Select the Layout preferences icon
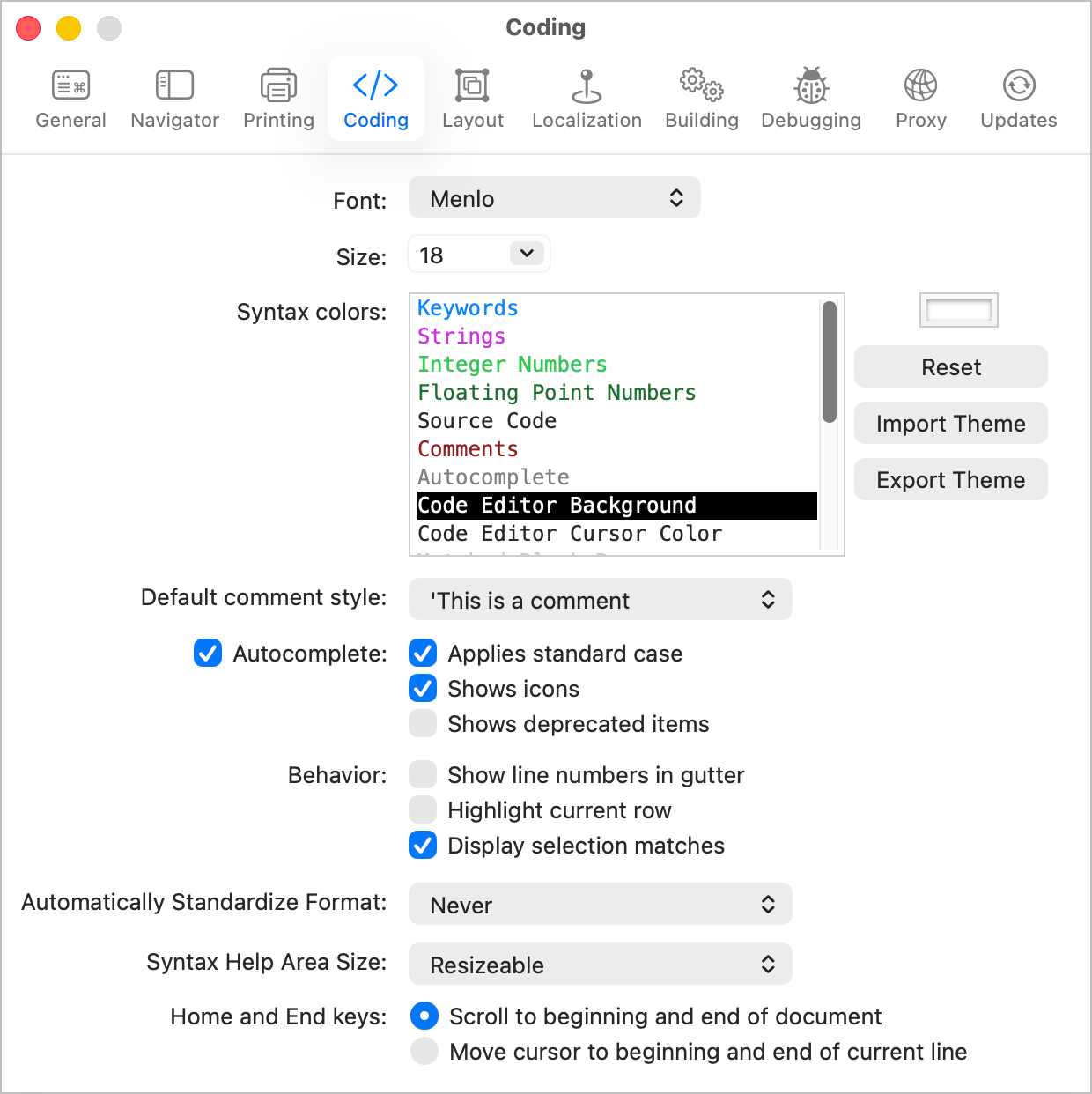The height and width of the screenshot is (1094, 1092). [472, 97]
